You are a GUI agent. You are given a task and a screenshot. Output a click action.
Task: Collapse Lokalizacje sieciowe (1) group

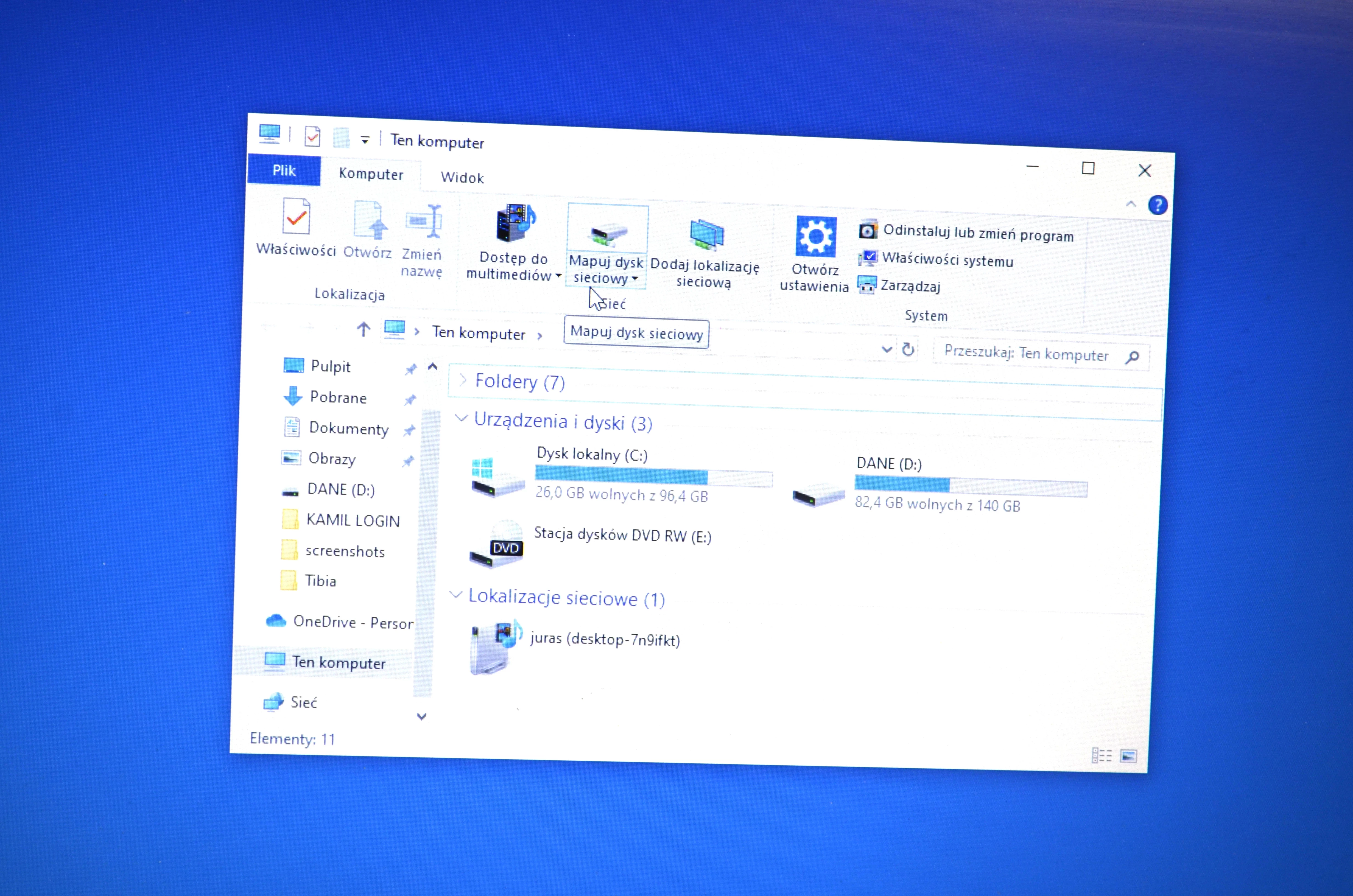pyautogui.click(x=456, y=595)
